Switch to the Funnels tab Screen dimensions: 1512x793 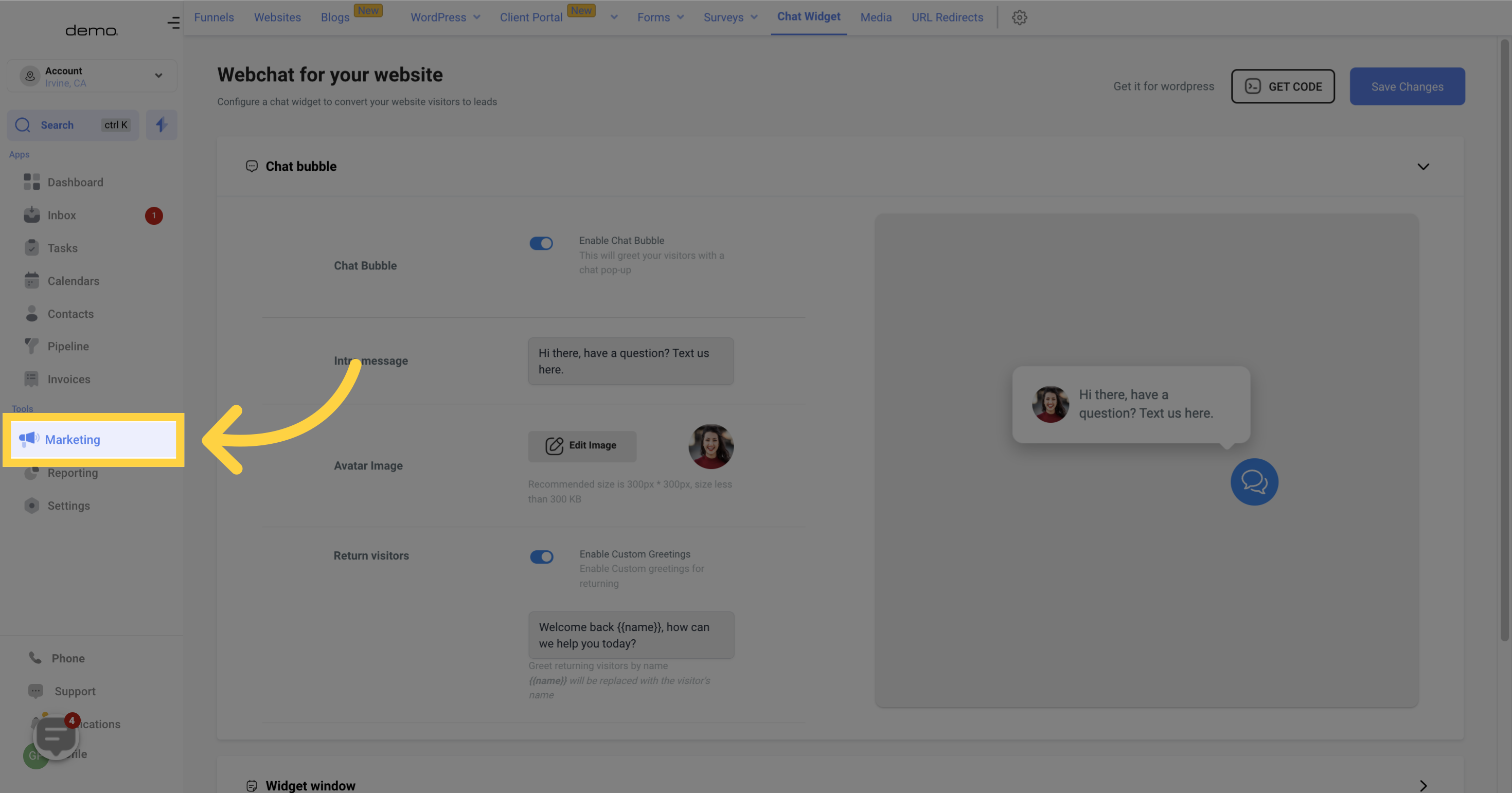coord(214,17)
